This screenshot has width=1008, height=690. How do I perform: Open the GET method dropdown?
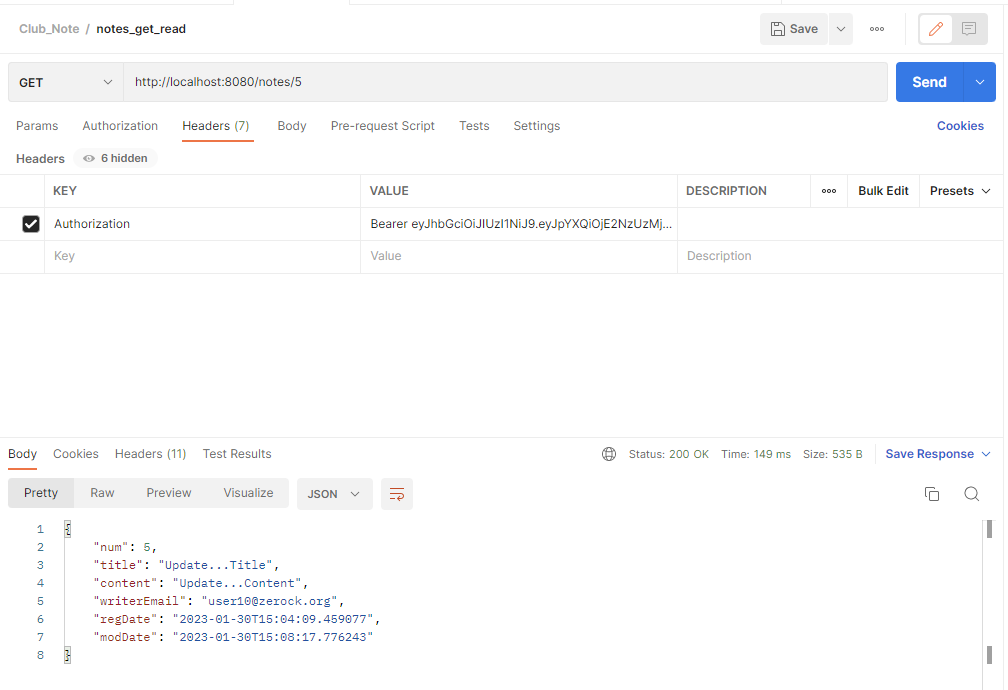point(66,82)
